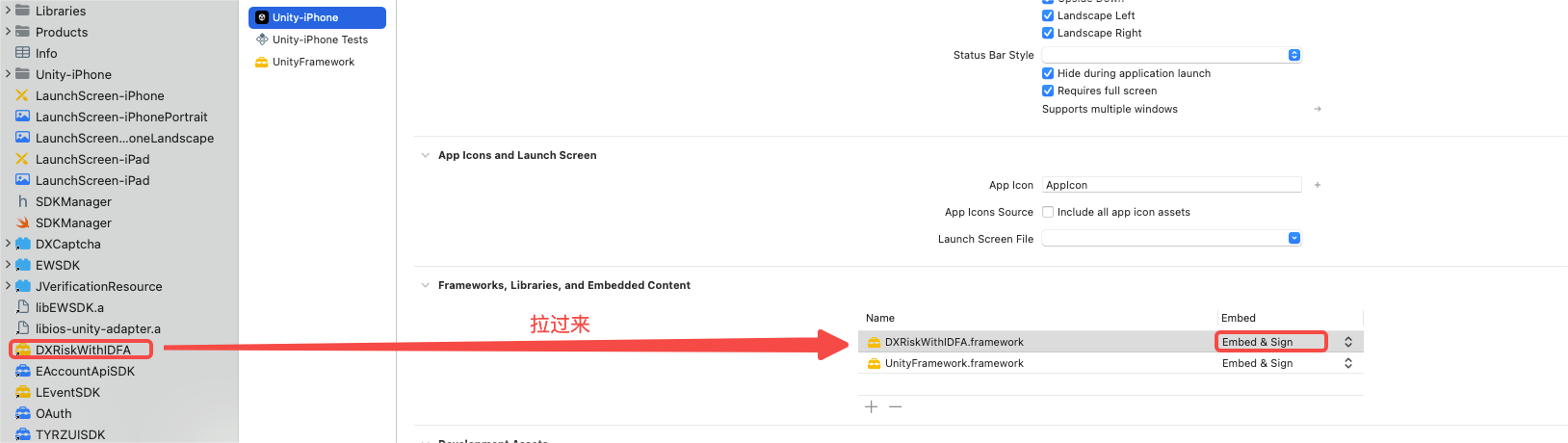Viewport: 1568px width, 443px height.
Task: Toggle Landscape Right orientation checkbox
Action: click(1048, 33)
